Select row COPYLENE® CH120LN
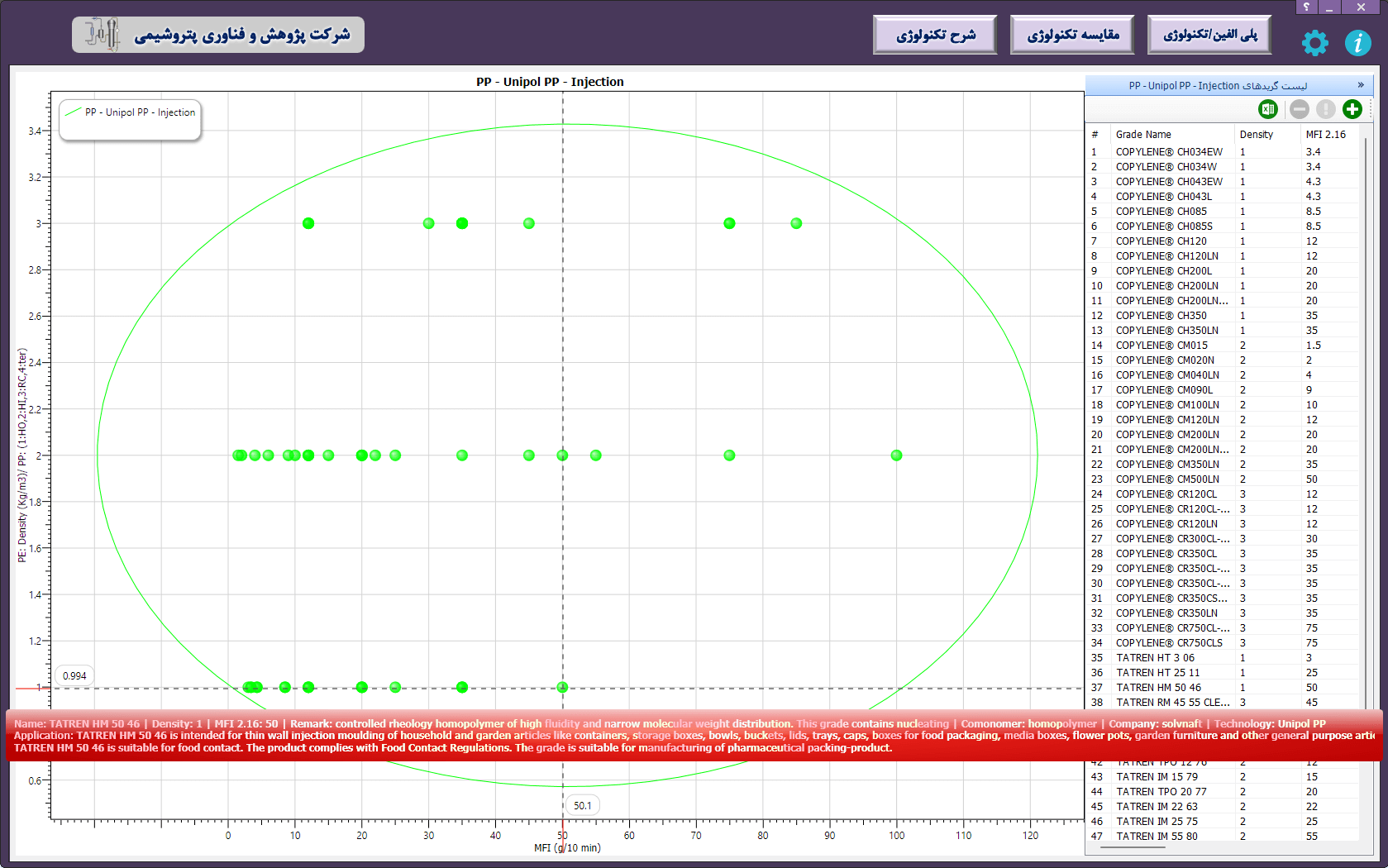1388x868 pixels. [x=1222, y=256]
